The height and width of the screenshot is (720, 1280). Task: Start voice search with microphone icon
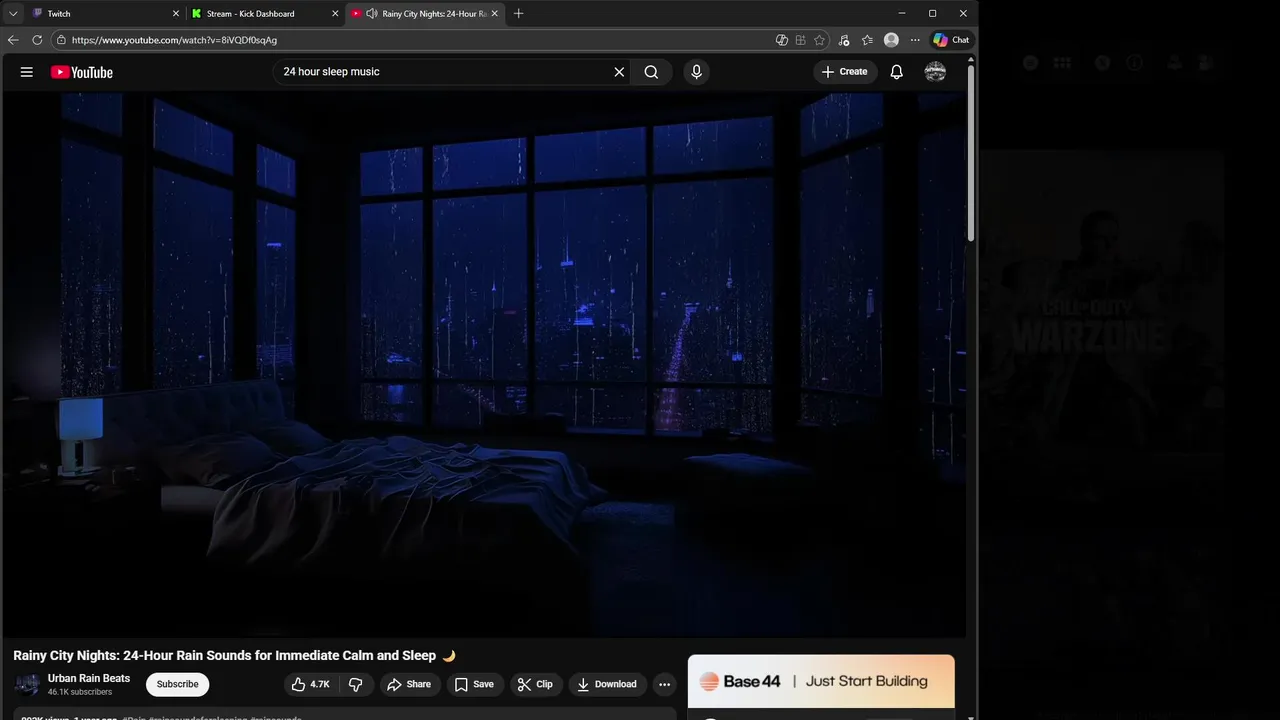pyautogui.click(x=696, y=72)
